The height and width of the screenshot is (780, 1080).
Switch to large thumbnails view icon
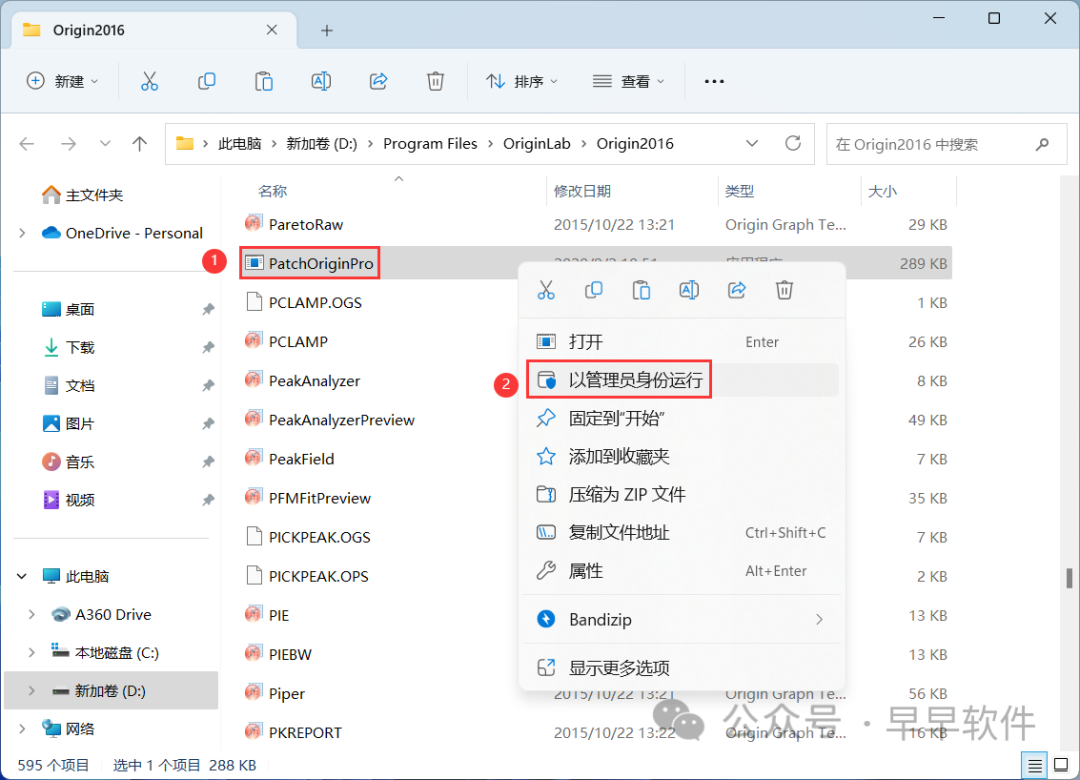coord(1062,765)
